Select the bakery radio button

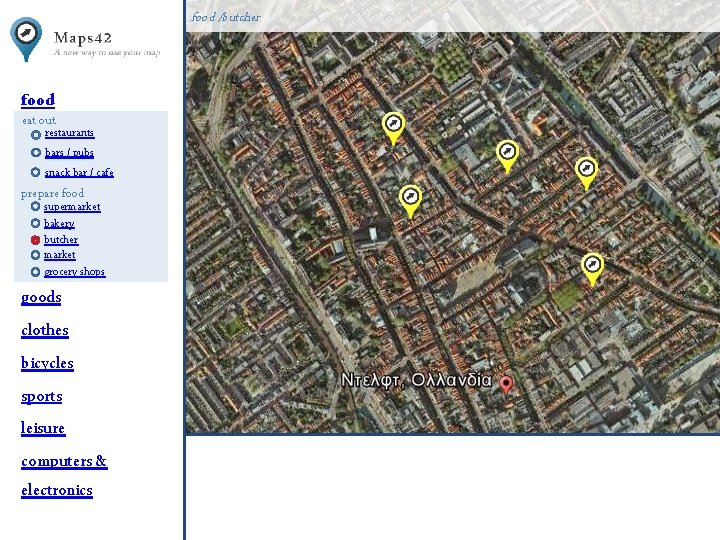(x=35, y=223)
